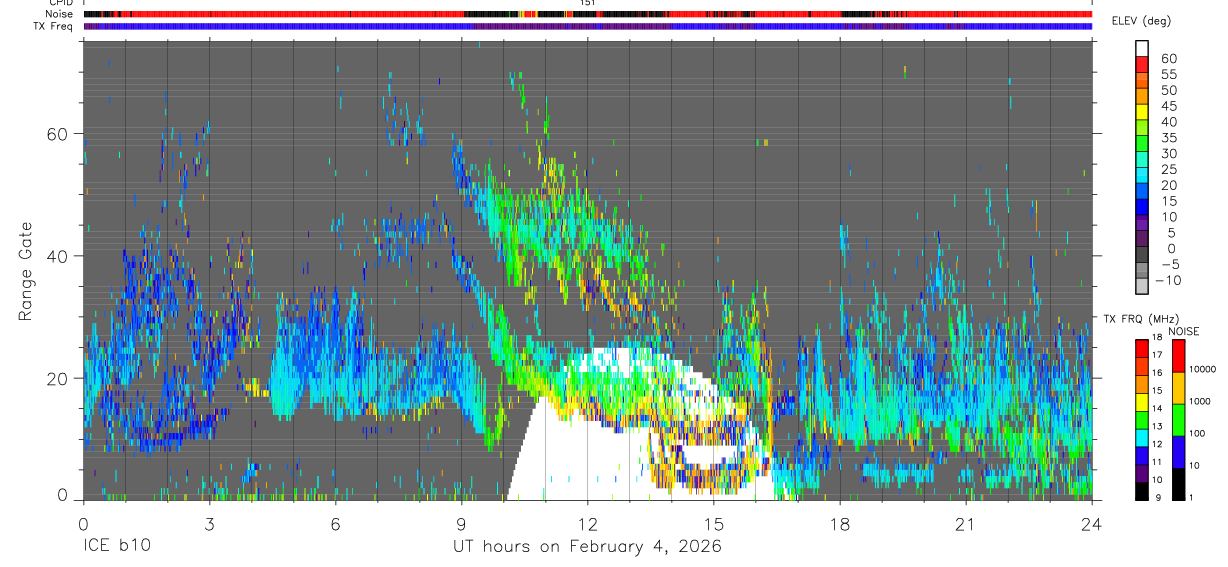Click the 'ICE b10' radar beam label
The width and height of the screenshot is (1228, 567).
tap(118, 547)
